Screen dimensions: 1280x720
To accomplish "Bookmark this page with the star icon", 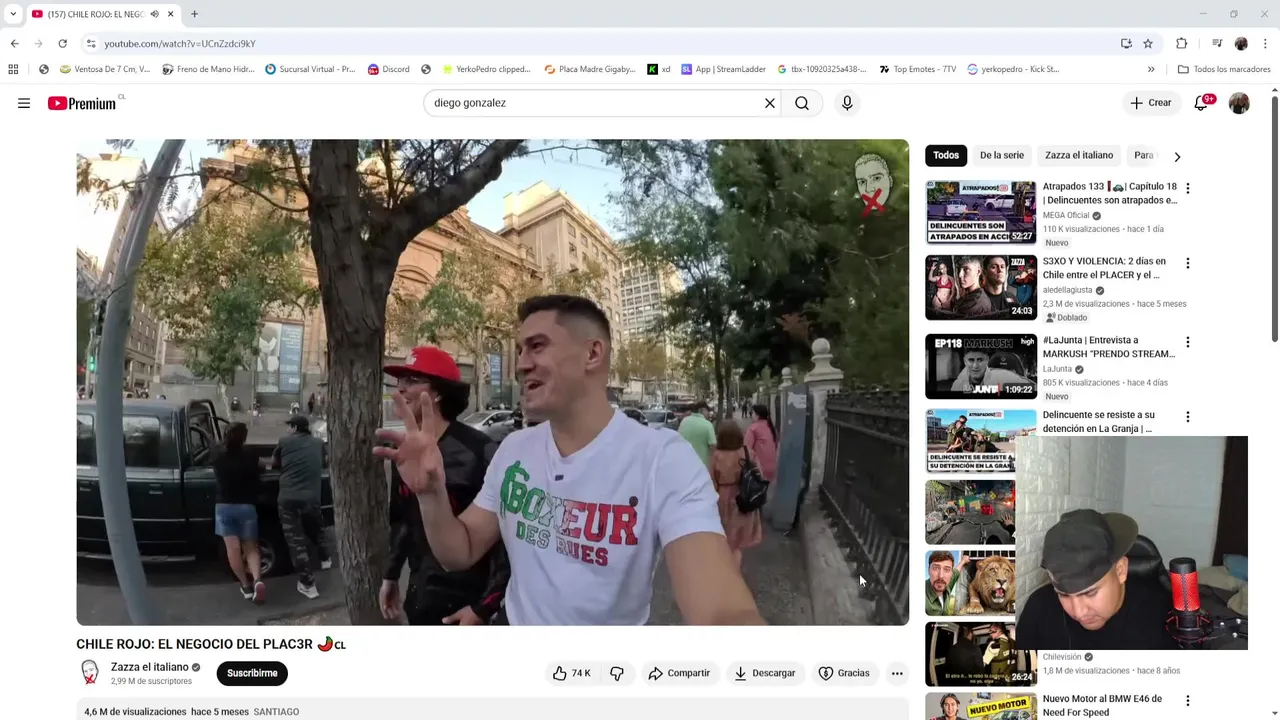I will pyautogui.click(x=1148, y=44).
